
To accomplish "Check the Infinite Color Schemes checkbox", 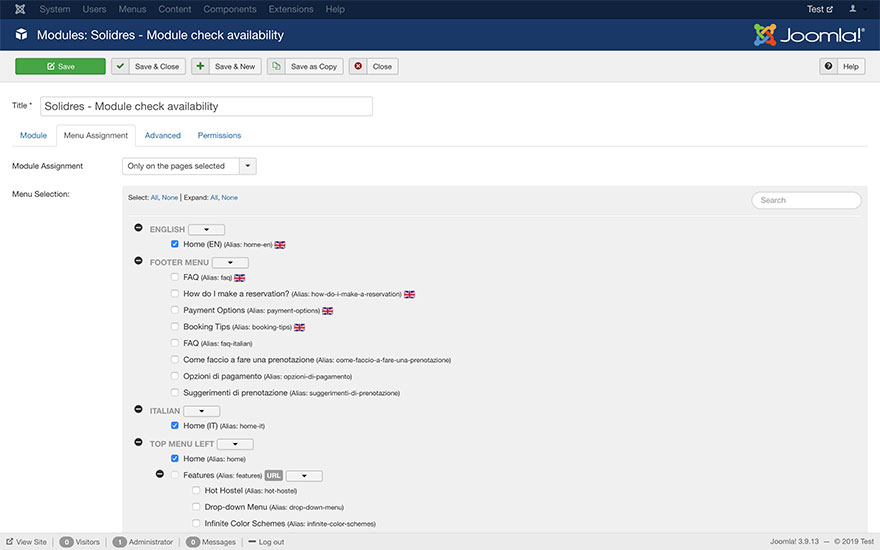I will (x=196, y=524).
